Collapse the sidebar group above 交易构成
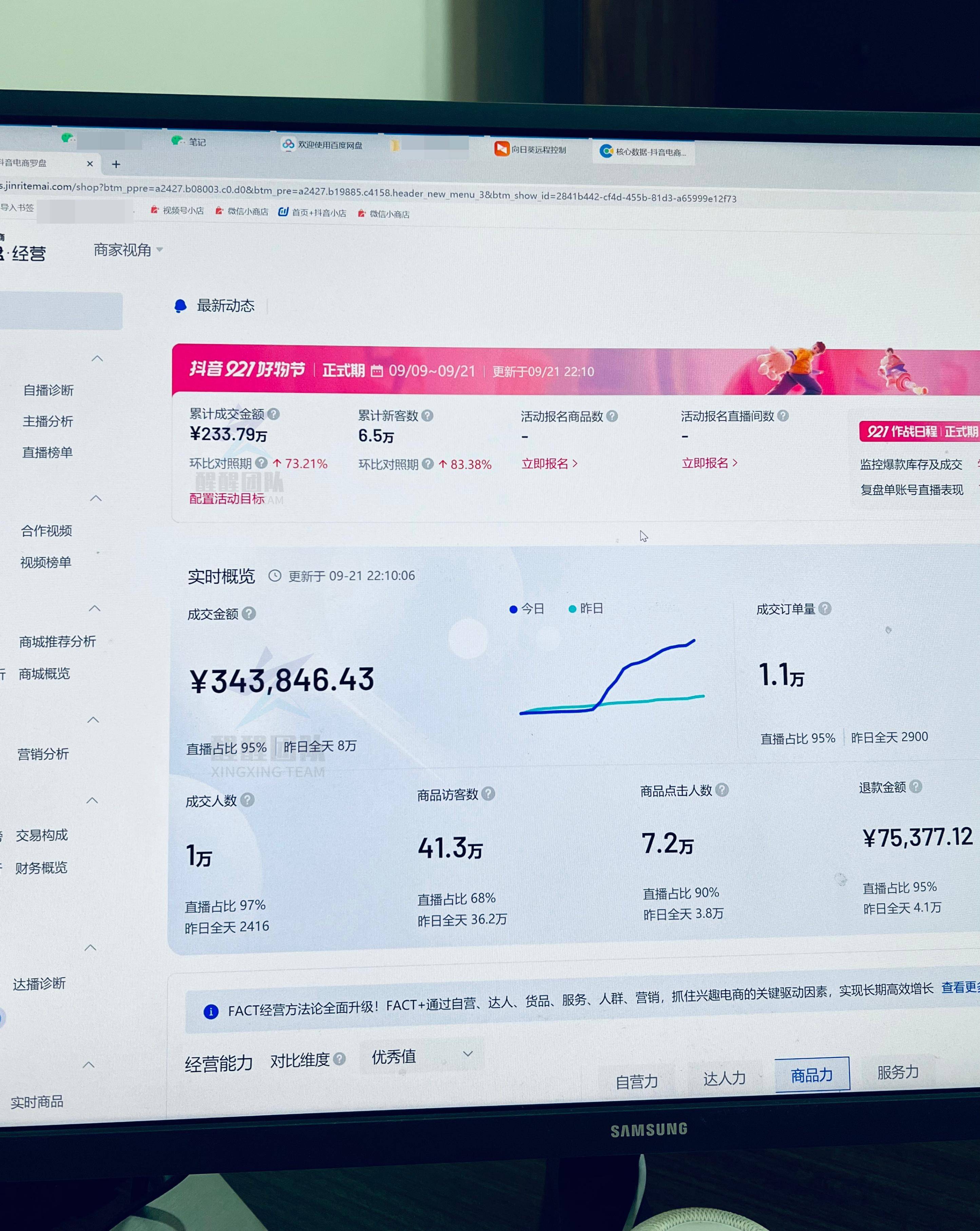The height and width of the screenshot is (1231, 980). coord(92,800)
